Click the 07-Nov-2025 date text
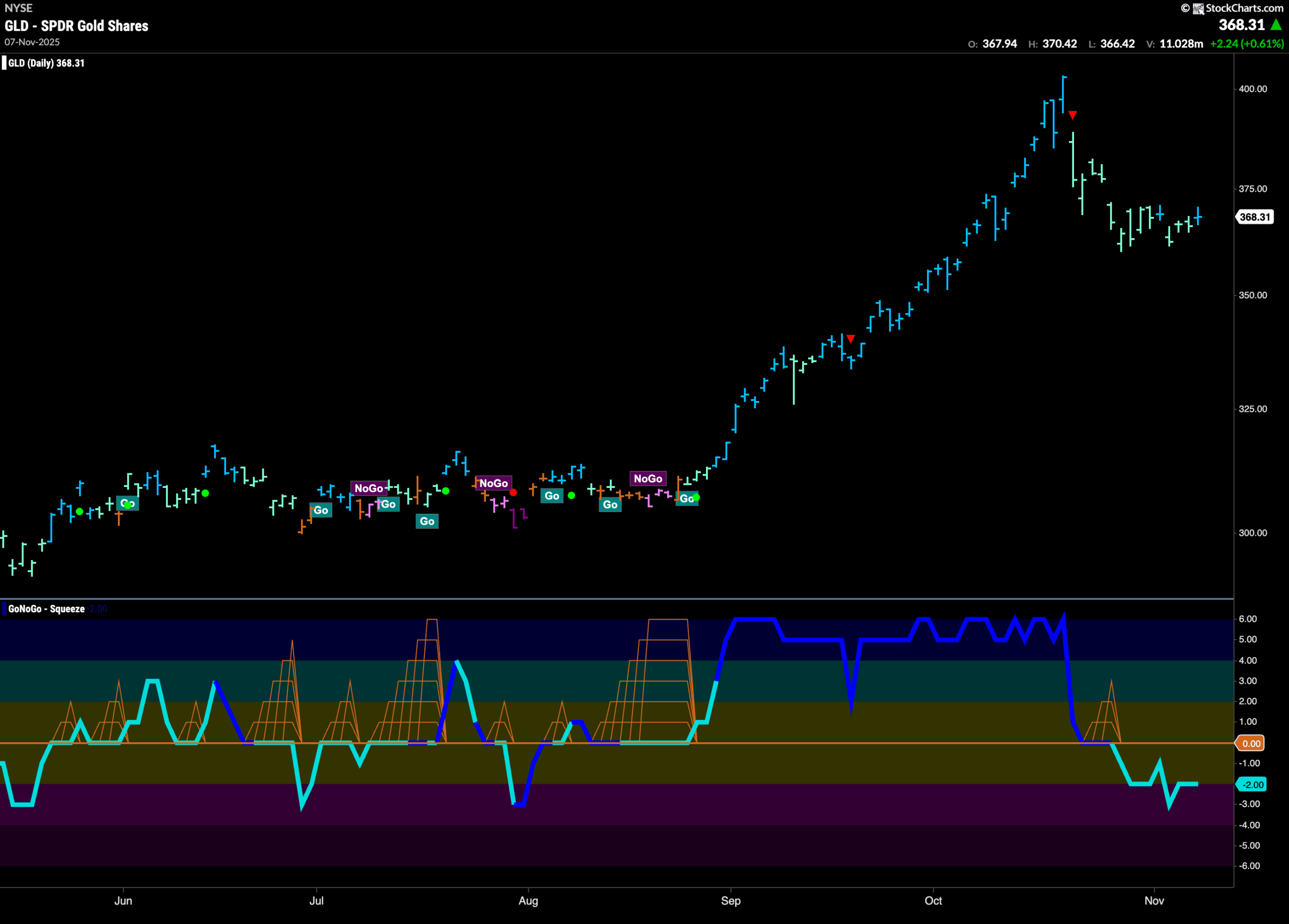This screenshot has height=924, width=1289. (32, 42)
